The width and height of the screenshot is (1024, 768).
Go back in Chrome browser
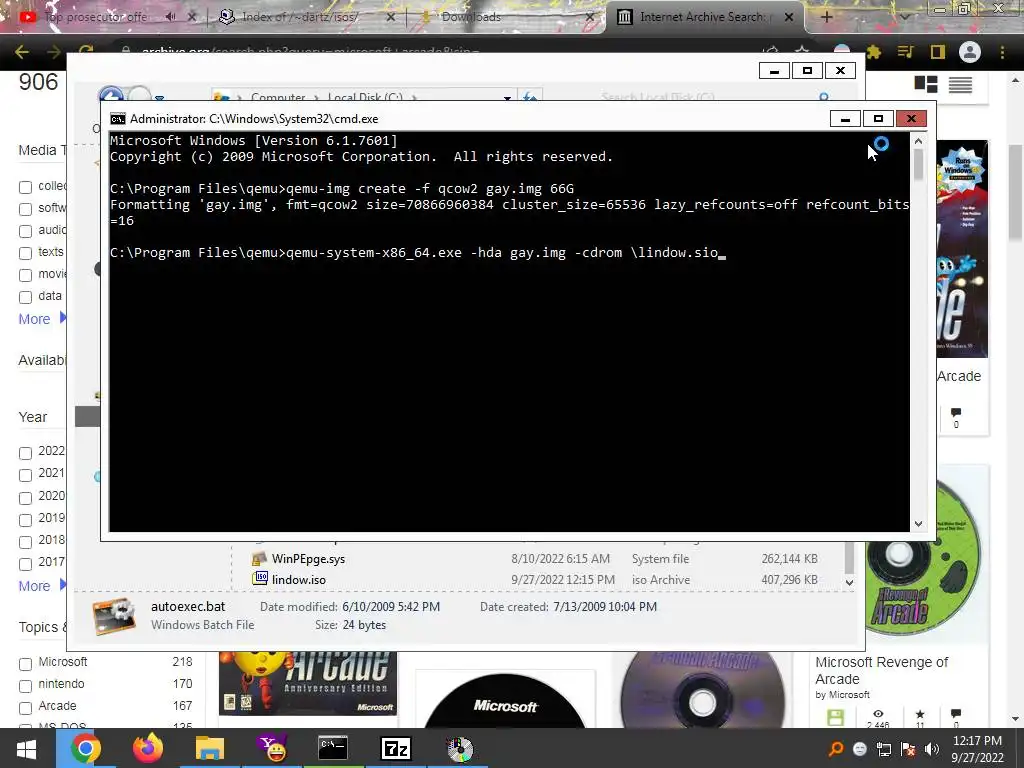pos(22,52)
